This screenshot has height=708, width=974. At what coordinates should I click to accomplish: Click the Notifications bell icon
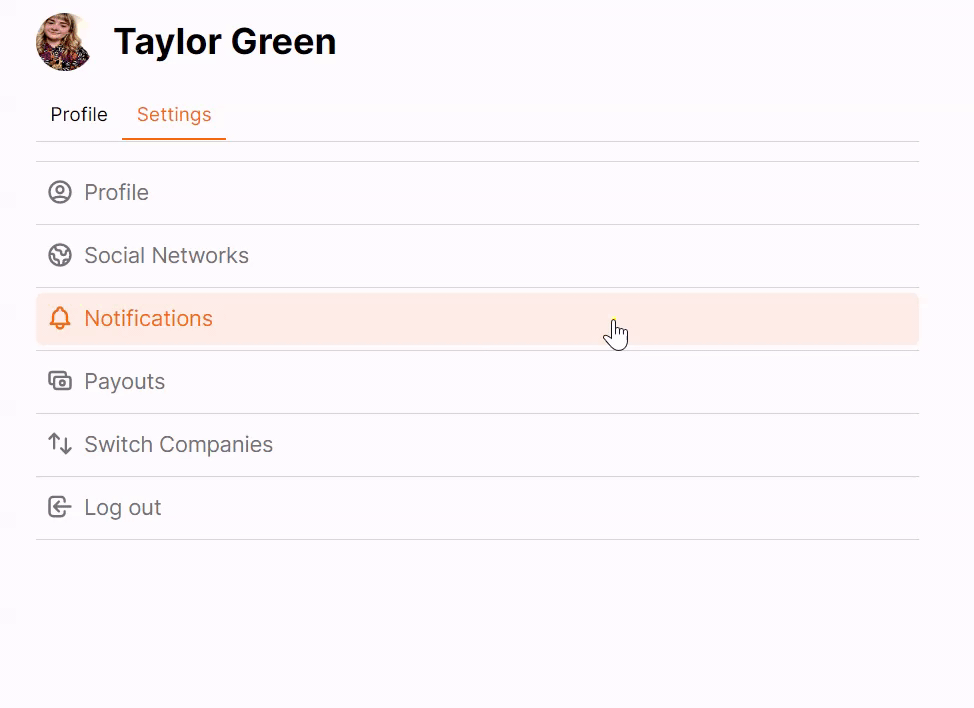pos(60,318)
